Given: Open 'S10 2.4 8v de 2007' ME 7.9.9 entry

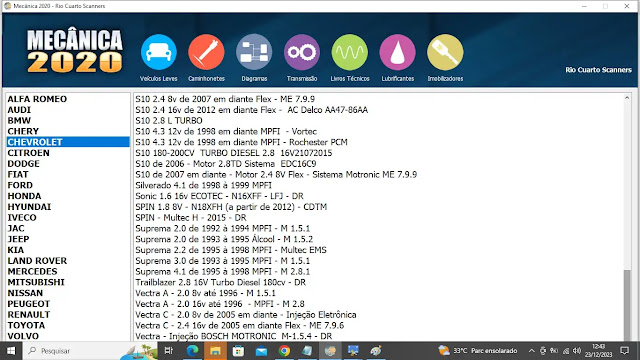Looking at the screenshot, I should (x=225, y=99).
